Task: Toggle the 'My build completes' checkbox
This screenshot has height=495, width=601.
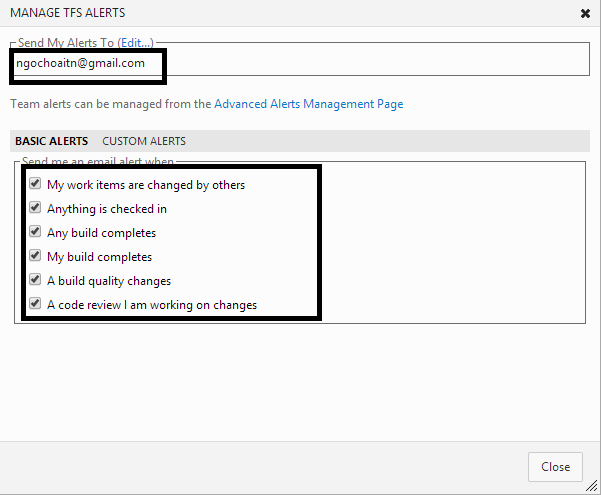Action: click(x=35, y=255)
